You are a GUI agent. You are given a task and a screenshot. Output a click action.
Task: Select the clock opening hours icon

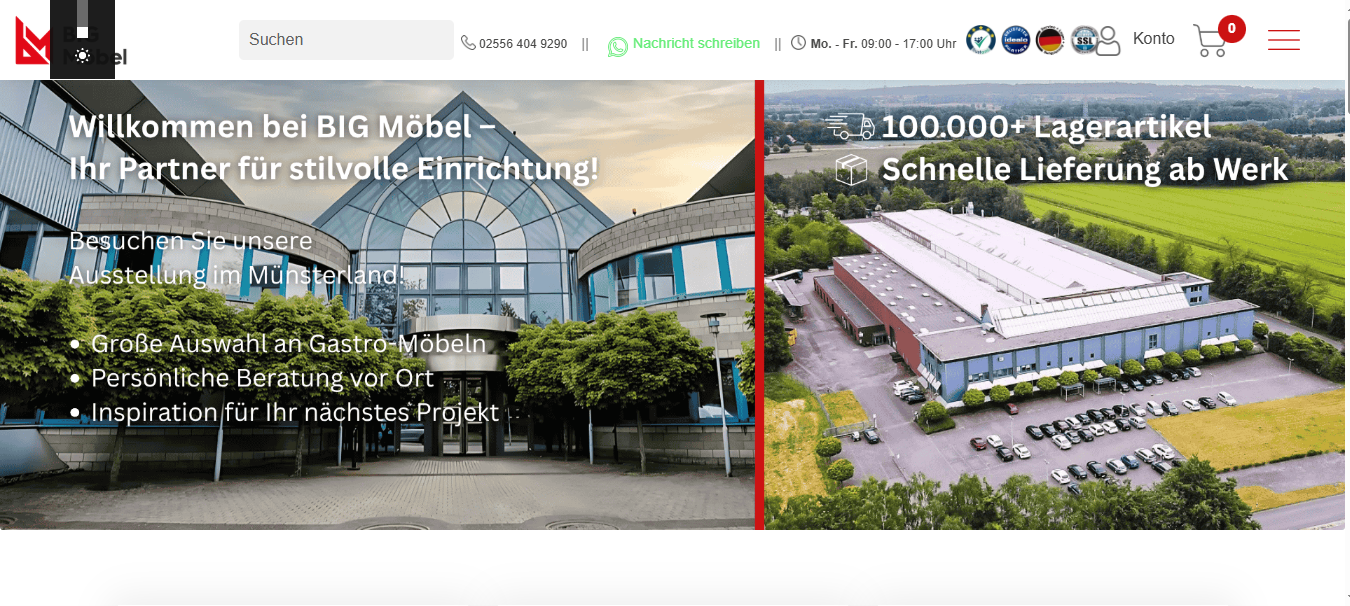[798, 42]
